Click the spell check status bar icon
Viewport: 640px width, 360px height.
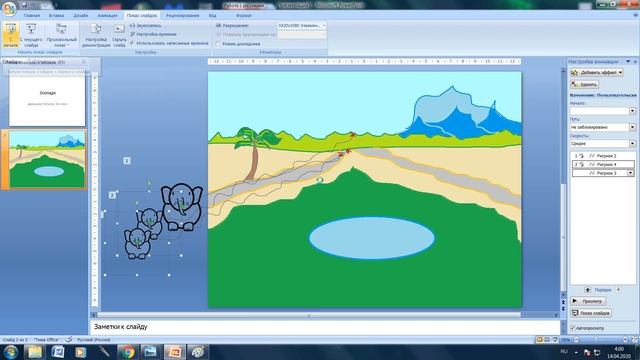coord(69,340)
